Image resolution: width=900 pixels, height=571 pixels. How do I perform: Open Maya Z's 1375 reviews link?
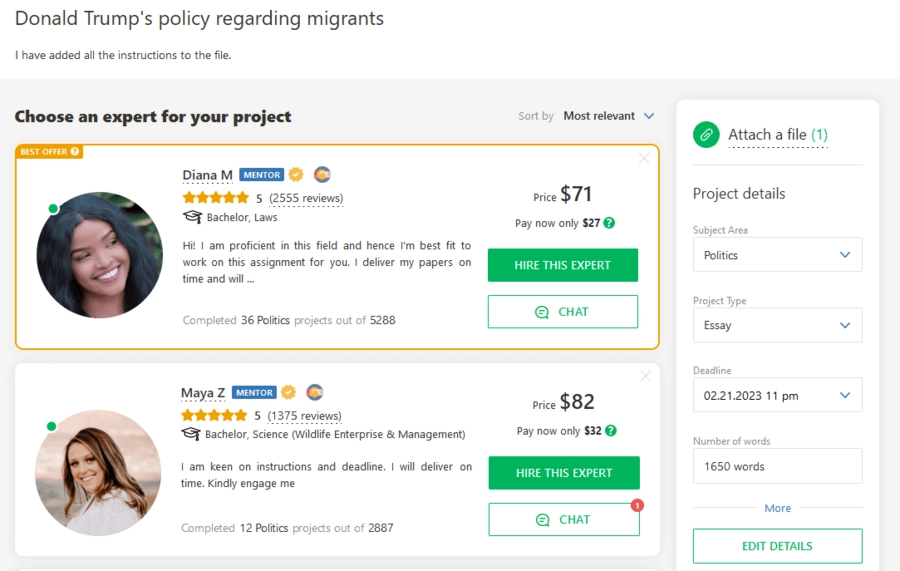(304, 415)
